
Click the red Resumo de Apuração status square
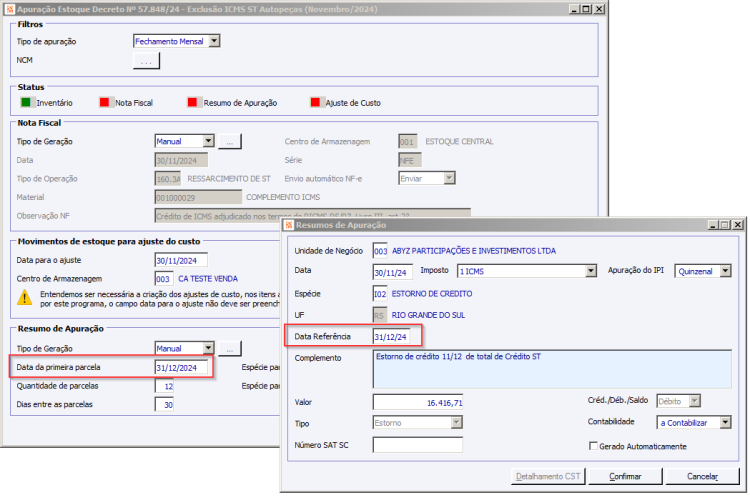coord(192,102)
